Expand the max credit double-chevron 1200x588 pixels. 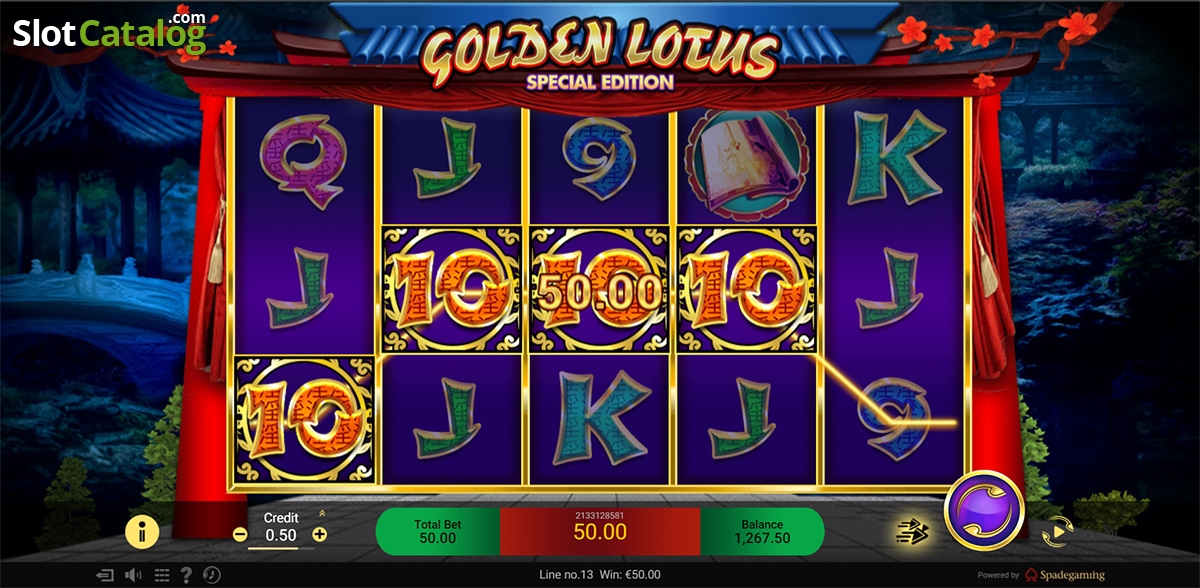coord(322,513)
